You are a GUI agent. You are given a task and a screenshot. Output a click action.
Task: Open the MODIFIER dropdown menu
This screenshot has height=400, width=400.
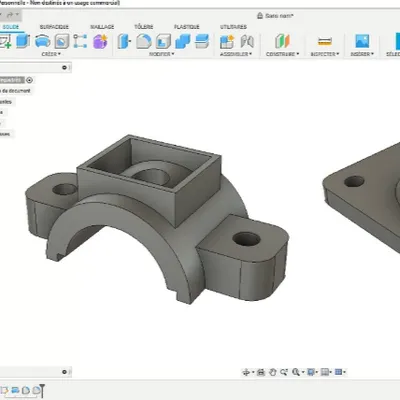[162, 54]
